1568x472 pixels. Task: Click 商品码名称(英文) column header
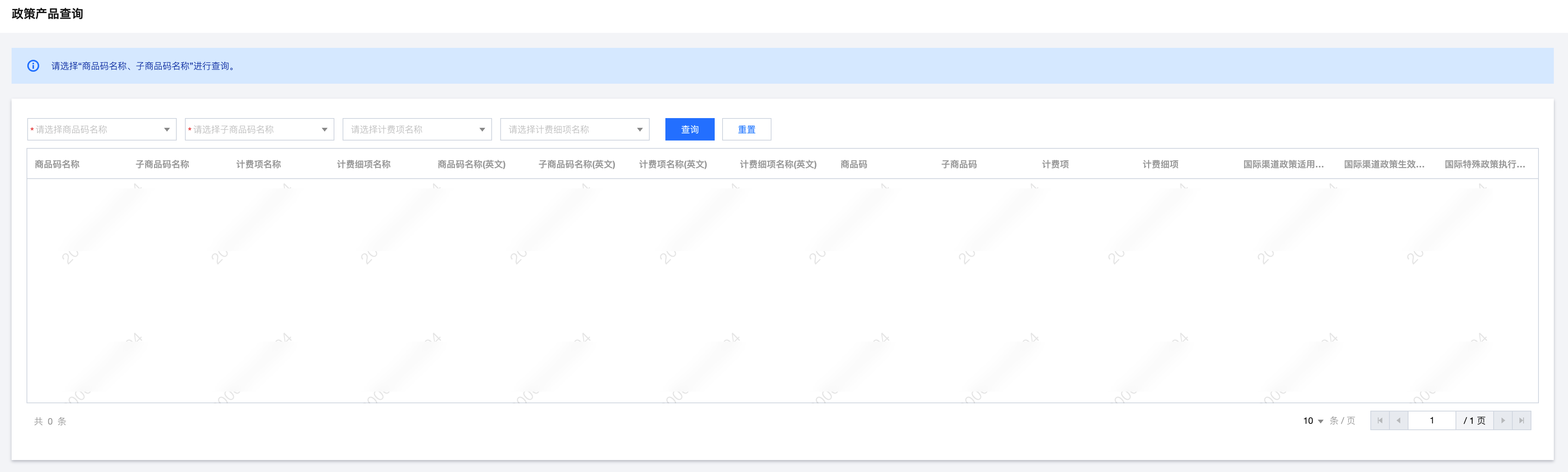[x=471, y=164]
